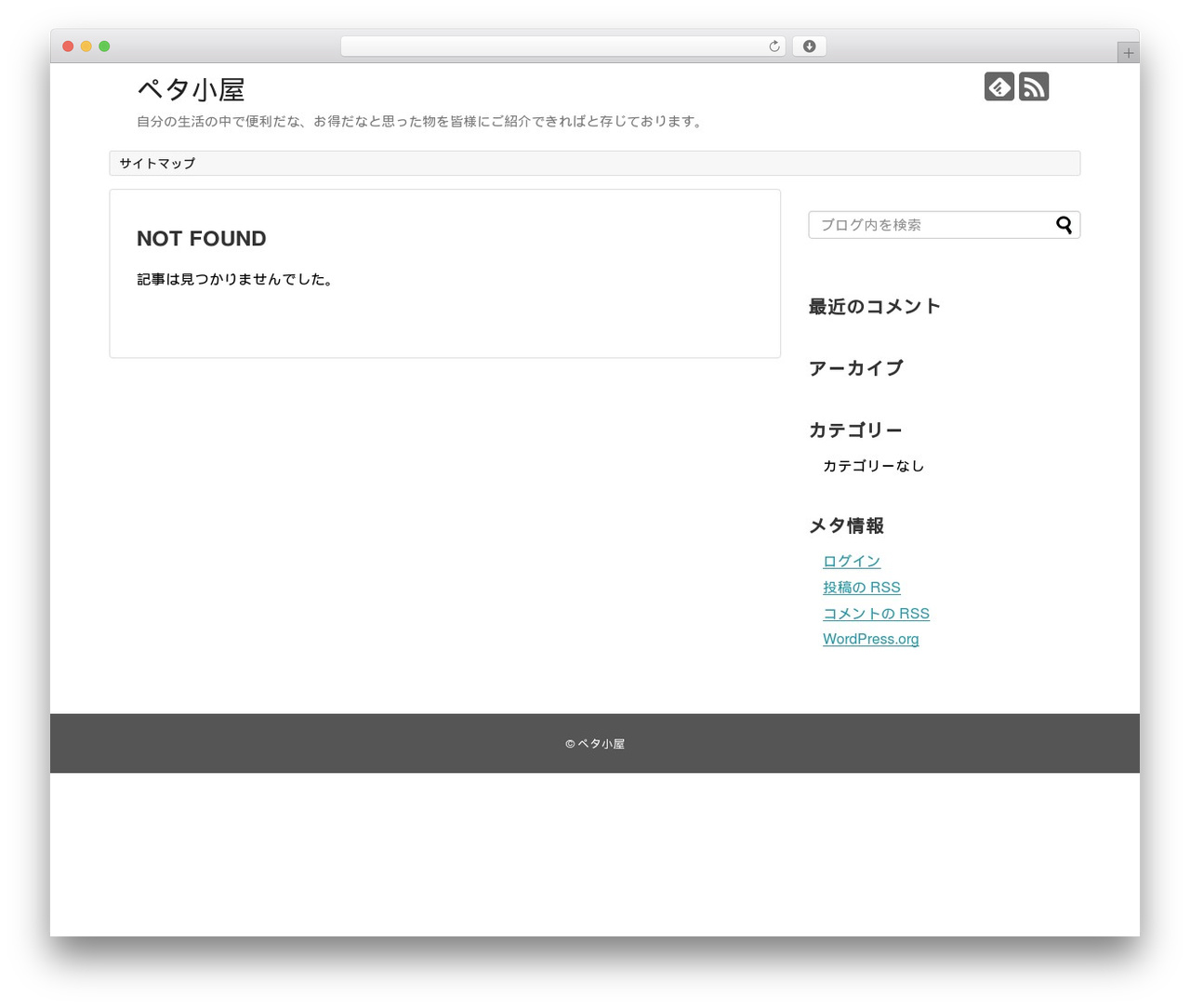
Task: Open the downloads button in browser toolbar
Action: click(809, 46)
